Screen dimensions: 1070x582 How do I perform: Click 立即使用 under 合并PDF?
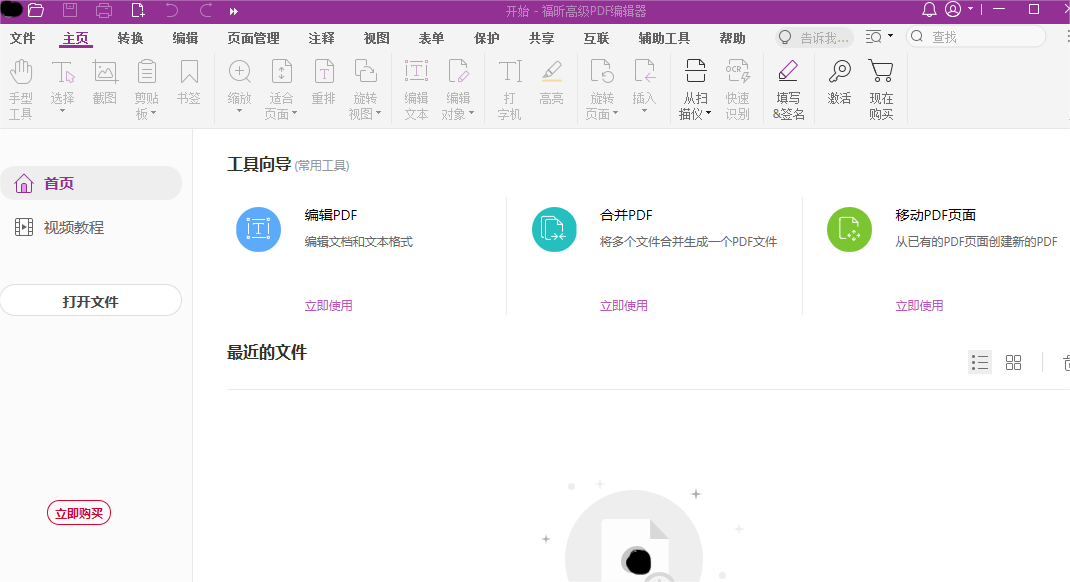click(x=624, y=305)
